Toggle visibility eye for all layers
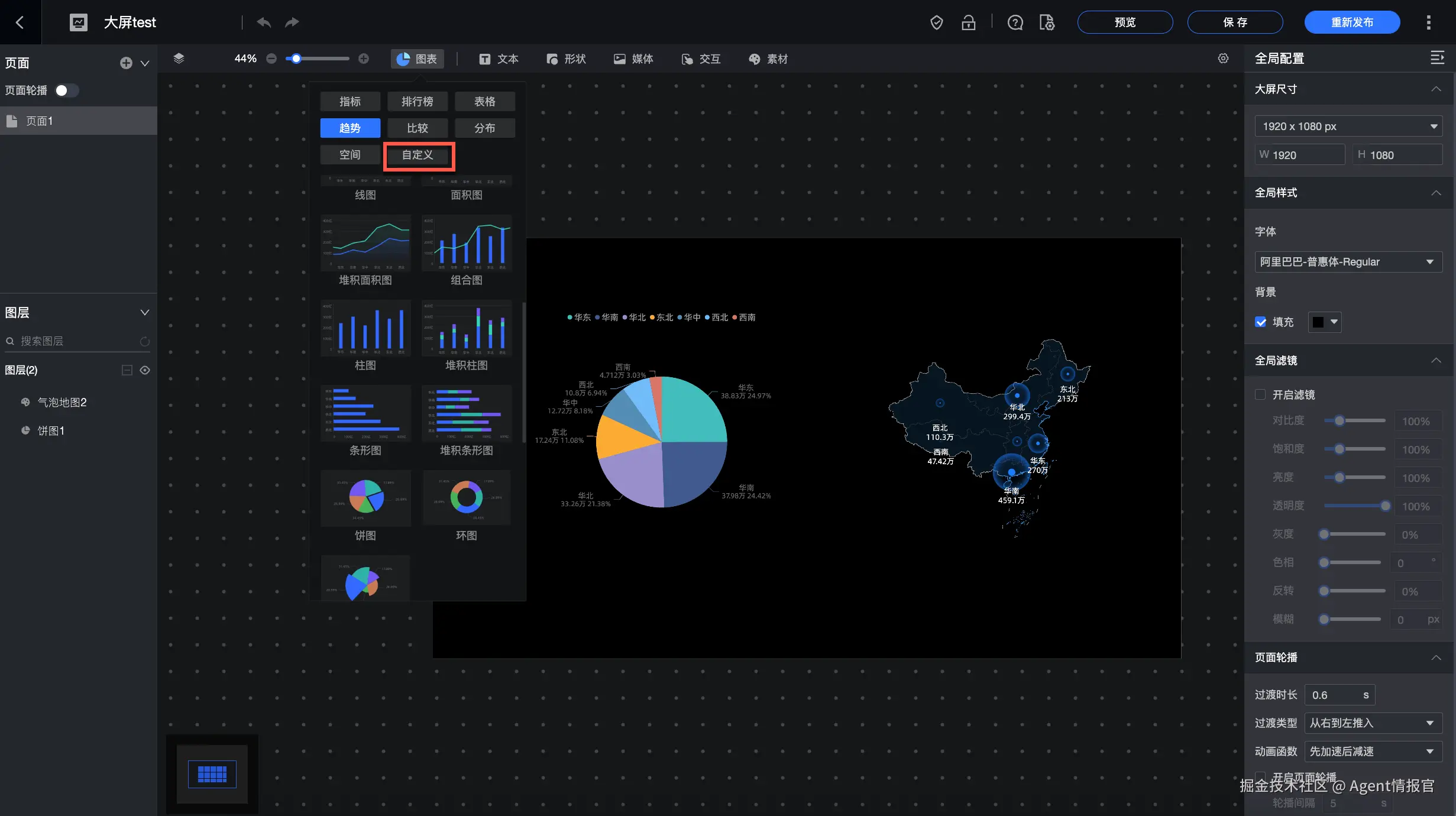The height and width of the screenshot is (816, 1456). tap(145, 370)
